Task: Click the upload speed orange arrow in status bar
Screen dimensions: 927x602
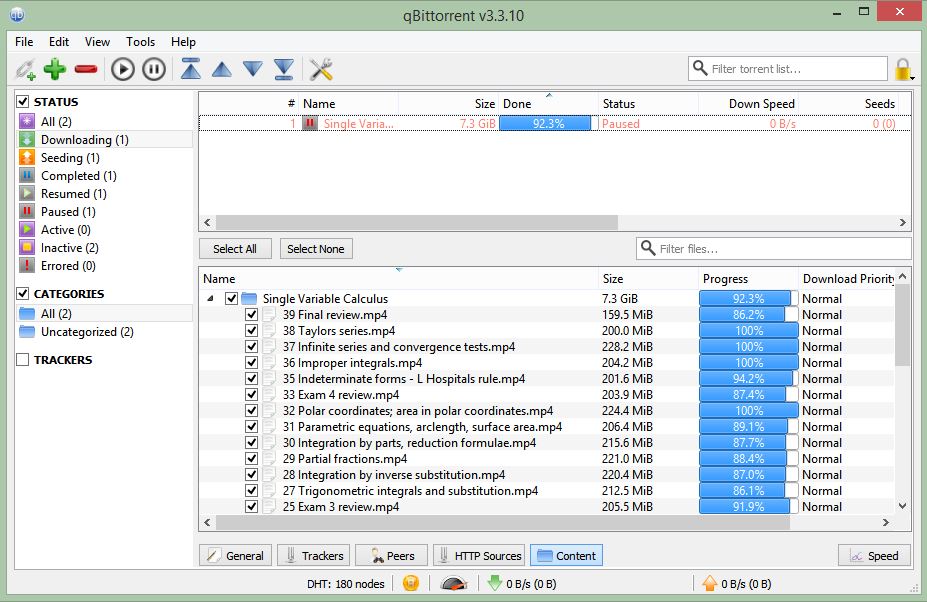Action: [x=709, y=584]
